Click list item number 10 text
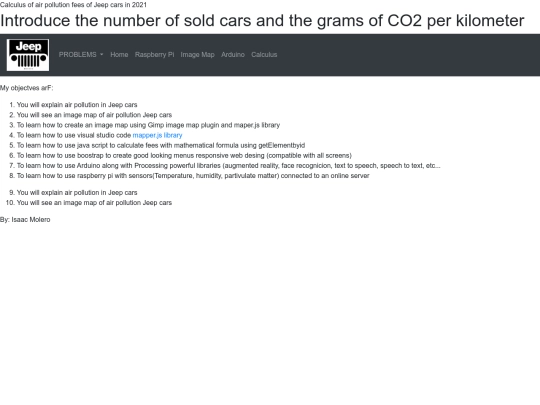The width and height of the screenshot is (540, 405). click(94, 203)
